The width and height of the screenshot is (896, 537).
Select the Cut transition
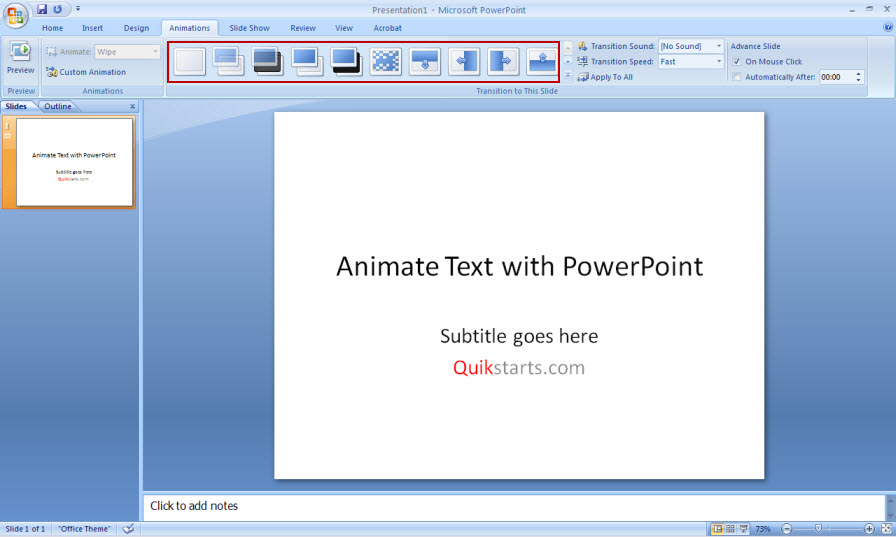click(x=307, y=62)
